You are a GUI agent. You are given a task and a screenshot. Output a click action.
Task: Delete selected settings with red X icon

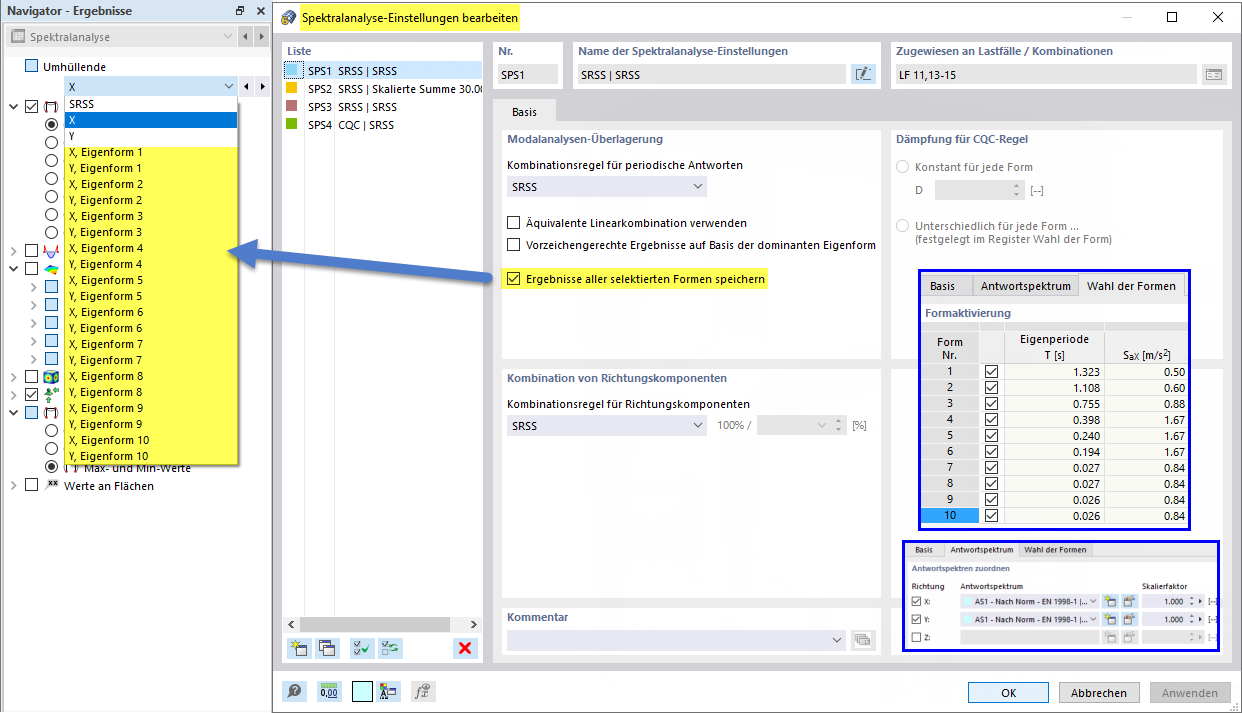[x=465, y=648]
